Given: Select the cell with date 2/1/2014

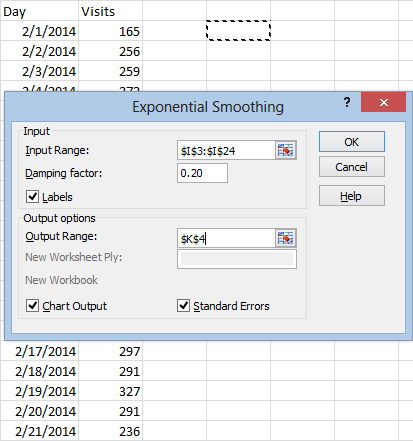Looking at the screenshot, I should click(x=40, y=31).
